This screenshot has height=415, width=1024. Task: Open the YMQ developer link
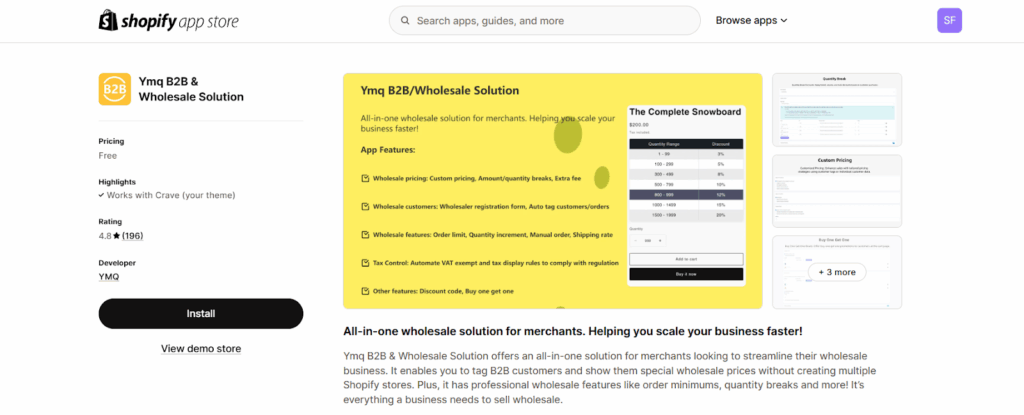click(x=109, y=276)
